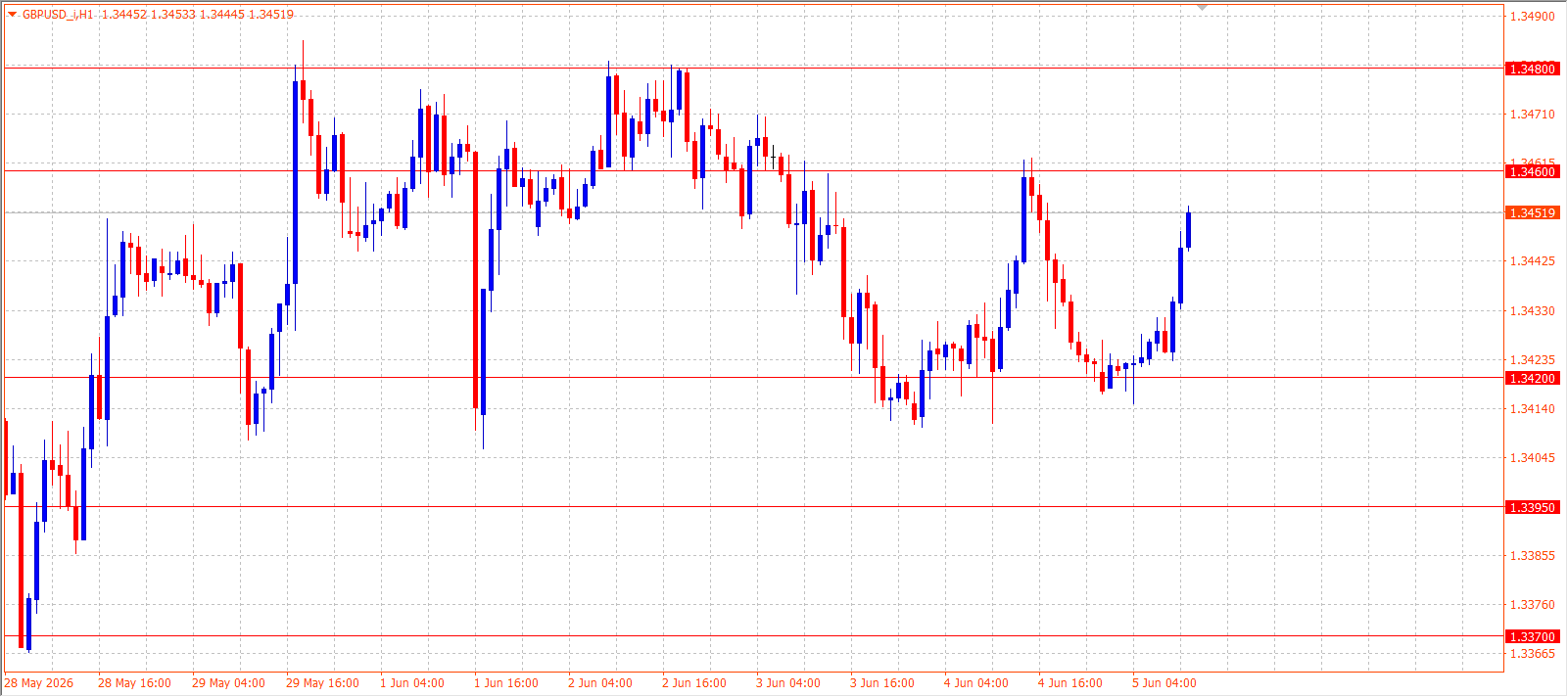Click the 1.34045 price scale value
This screenshot has width=1568, height=697.
coord(1532,458)
